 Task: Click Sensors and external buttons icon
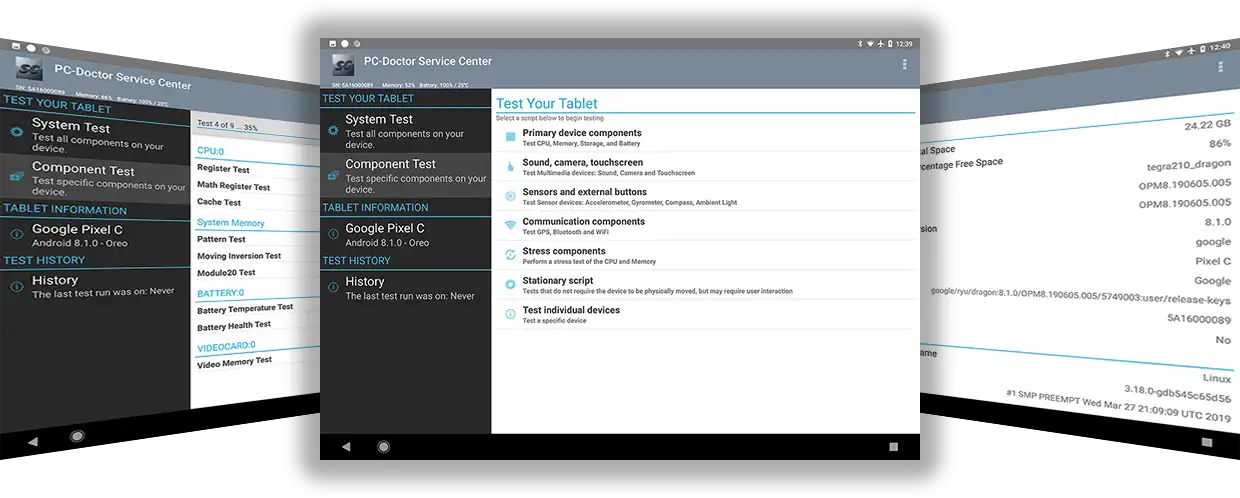[510, 196]
